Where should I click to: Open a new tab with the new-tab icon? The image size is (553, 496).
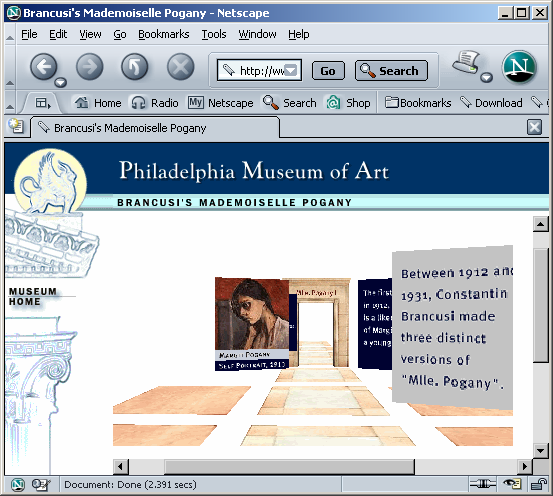coord(16,126)
